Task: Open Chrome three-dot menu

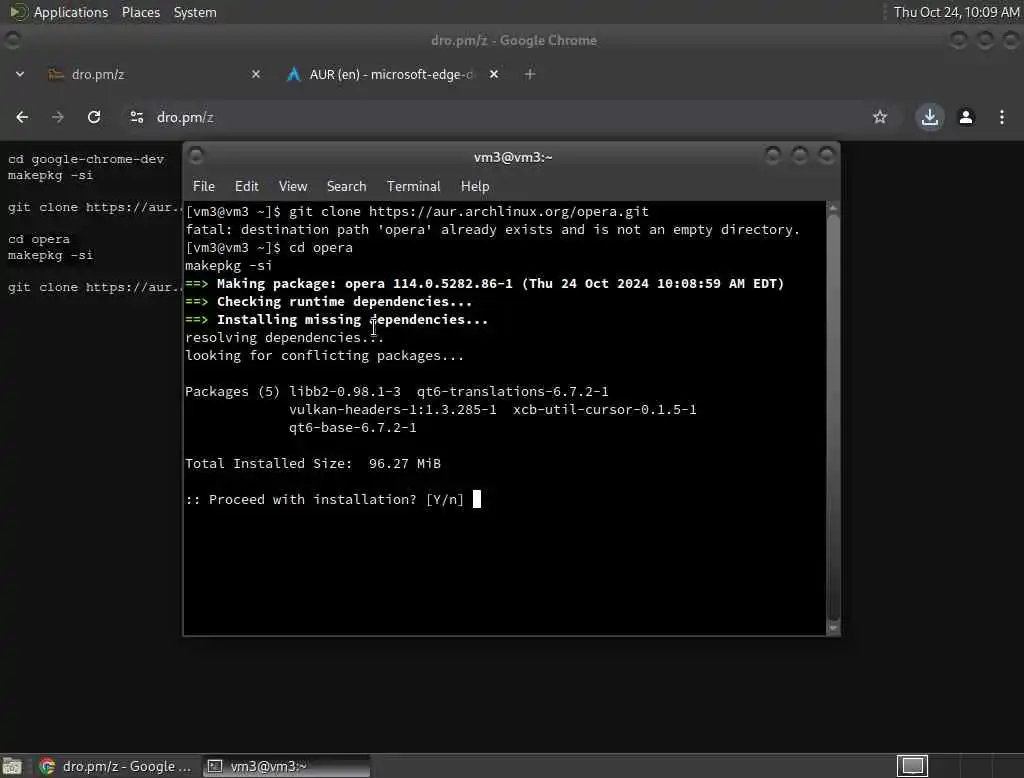Action: pyautogui.click(x=1002, y=117)
